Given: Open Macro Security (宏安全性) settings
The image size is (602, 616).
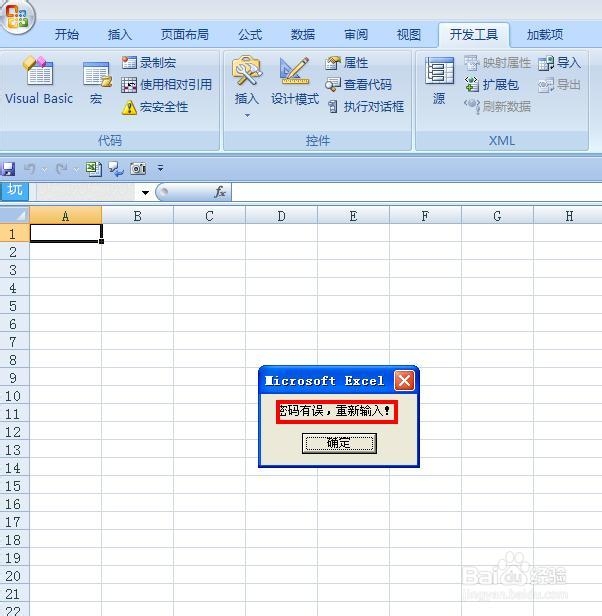Looking at the screenshot, I should coord(155,107).
